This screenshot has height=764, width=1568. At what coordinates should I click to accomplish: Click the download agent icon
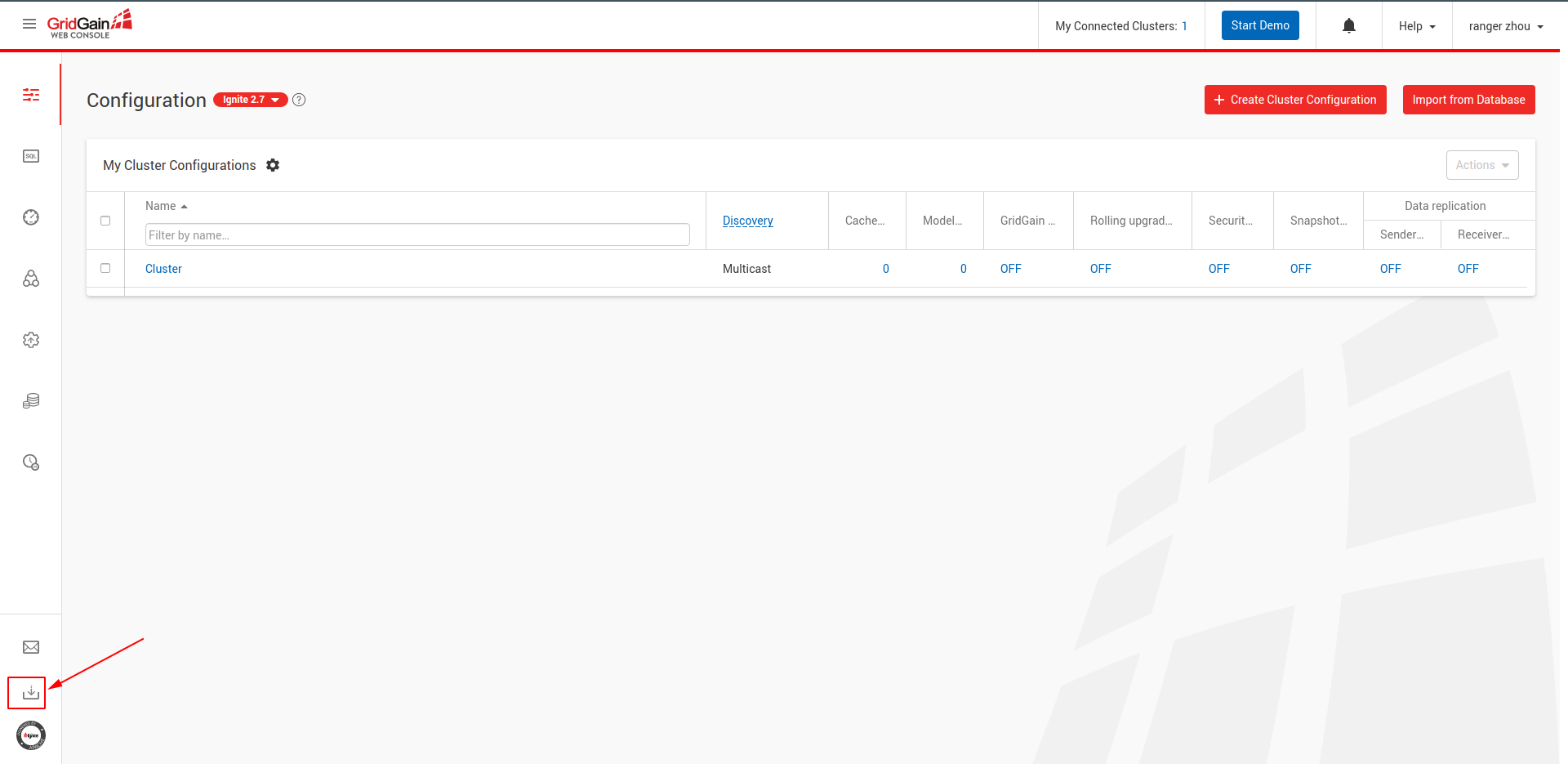[x=31, y=693]
